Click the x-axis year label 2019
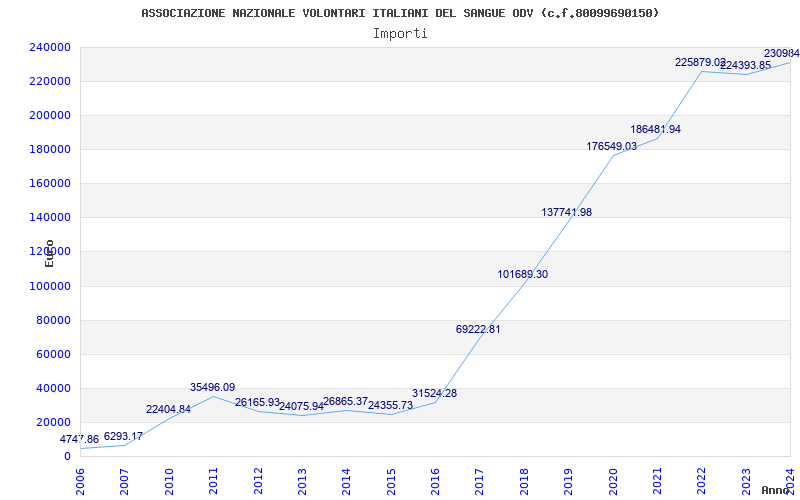This screenshot has width=800, height=500. pos(568,481)
